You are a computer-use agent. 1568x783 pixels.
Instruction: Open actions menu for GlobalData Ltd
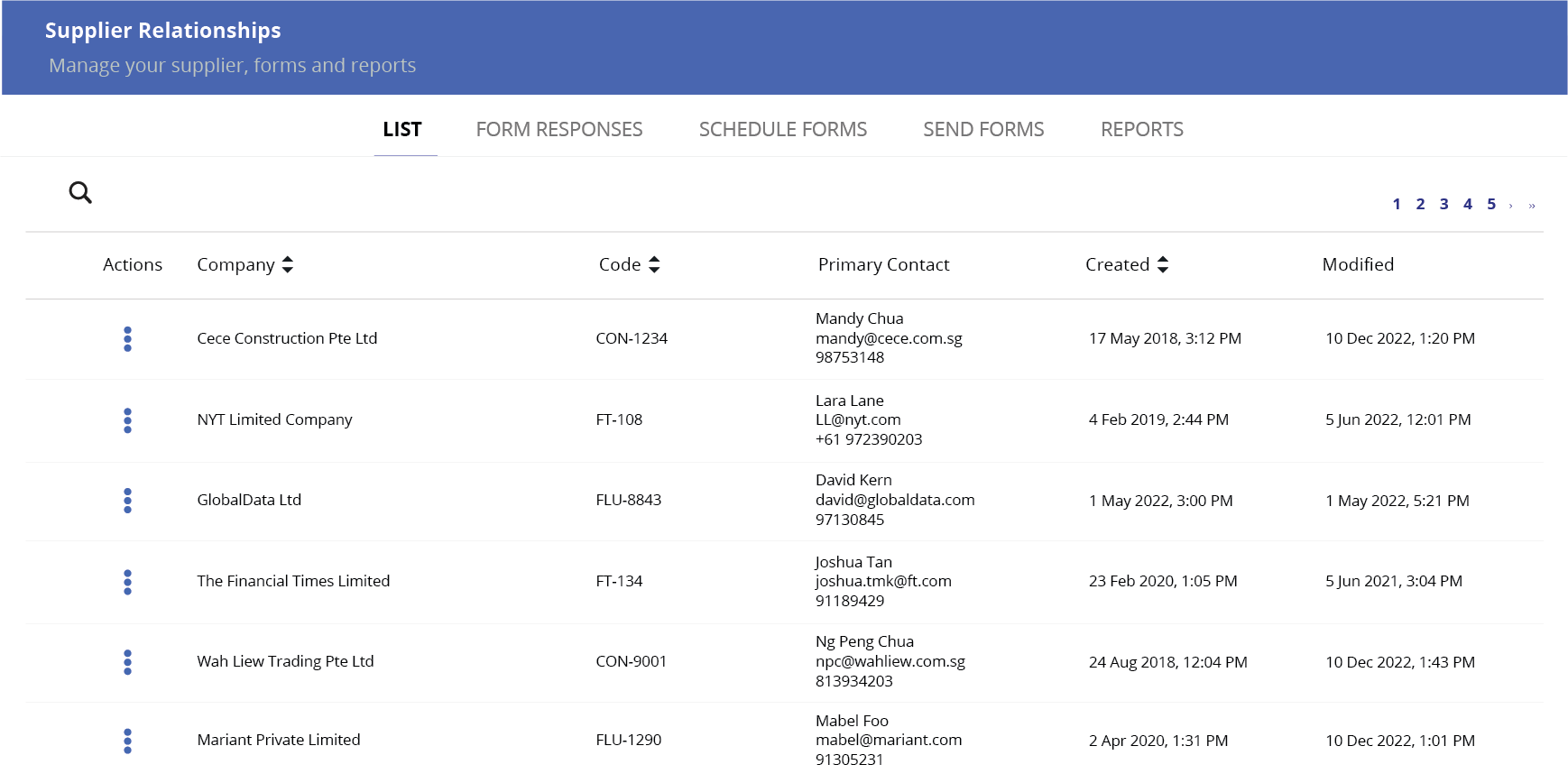pos(127,501)
